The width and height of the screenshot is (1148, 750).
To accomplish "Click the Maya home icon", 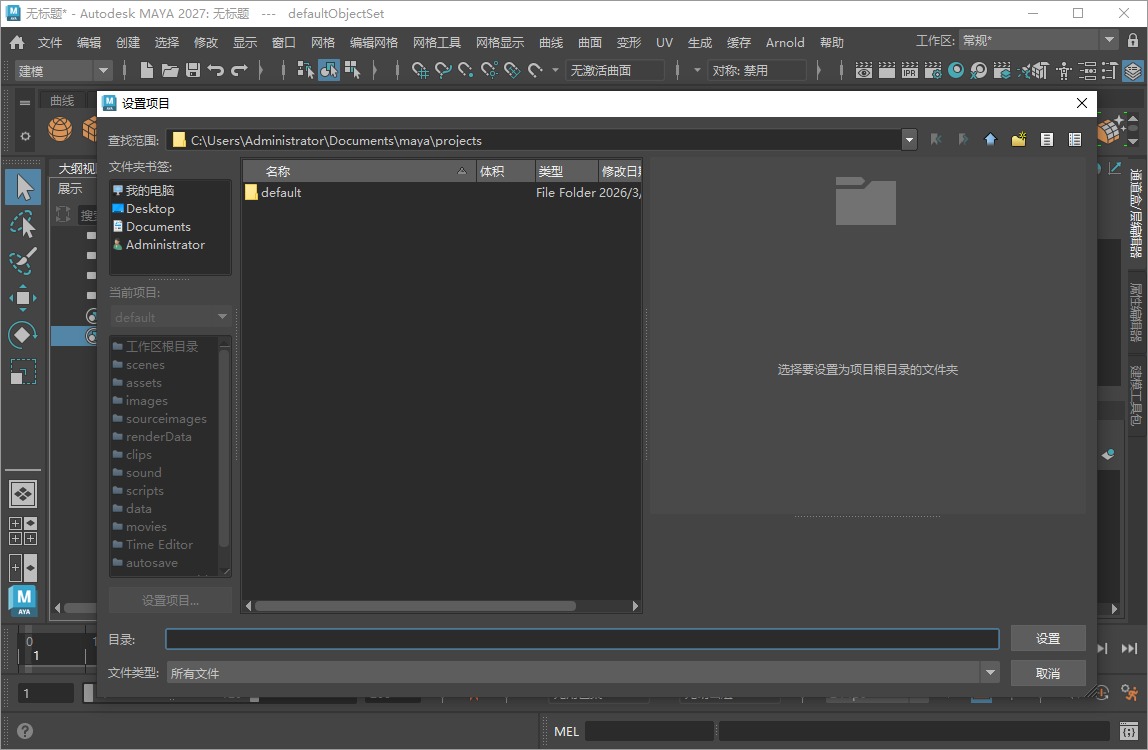I will point(15,42).
